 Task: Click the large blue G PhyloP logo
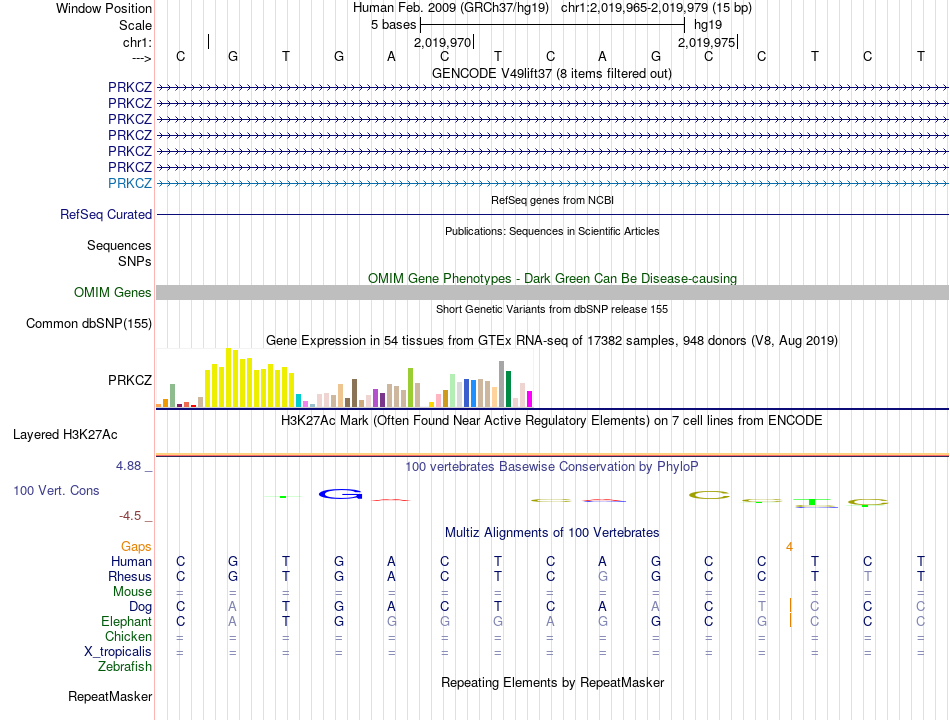click(340, 495)
